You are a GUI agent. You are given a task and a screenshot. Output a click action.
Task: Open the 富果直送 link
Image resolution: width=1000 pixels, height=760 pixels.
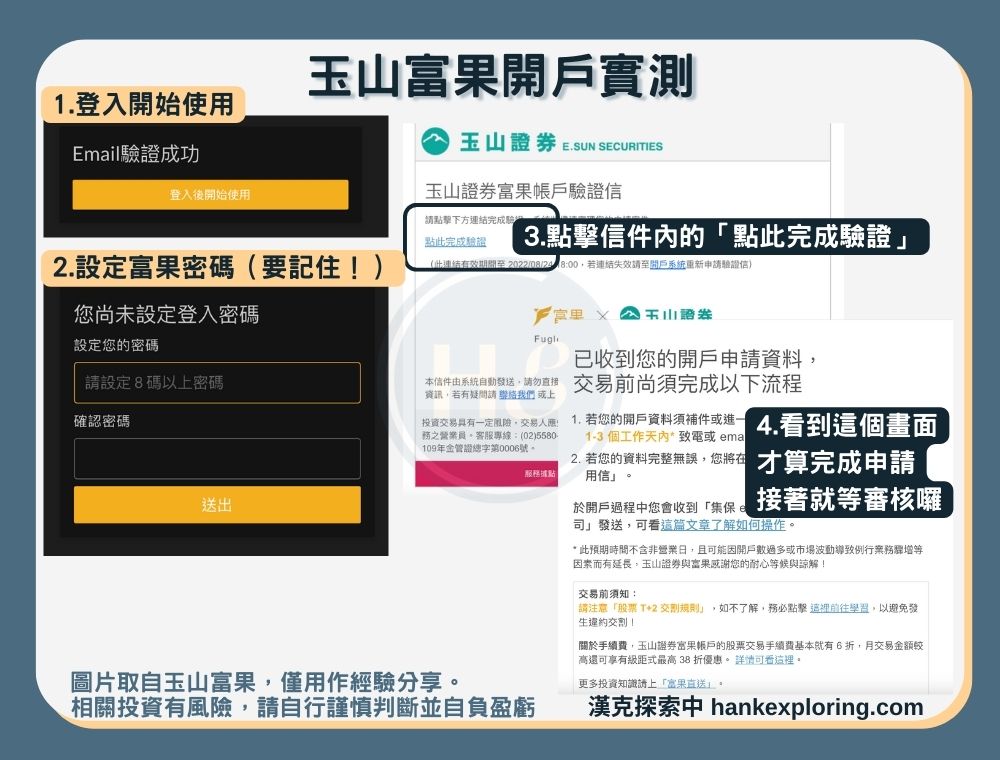[686, 683]
